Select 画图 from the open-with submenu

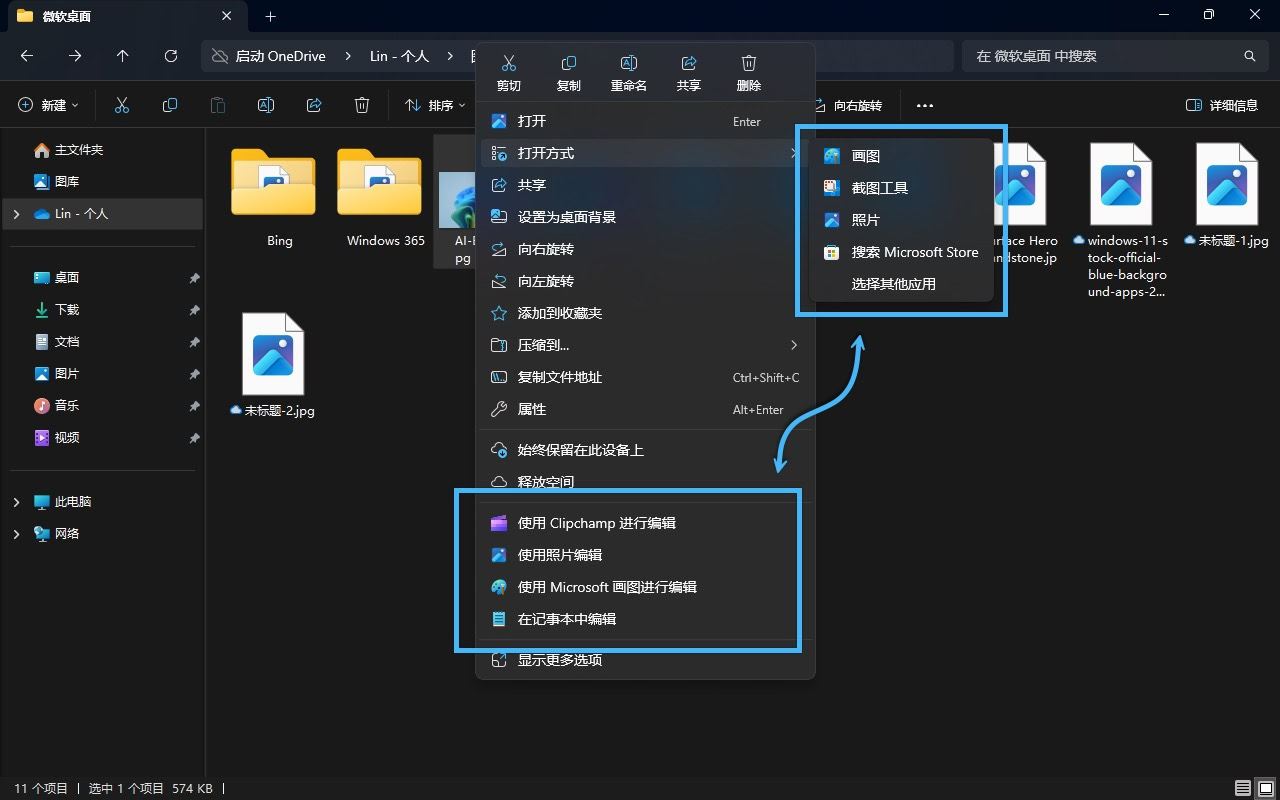[x=865, y=156]
